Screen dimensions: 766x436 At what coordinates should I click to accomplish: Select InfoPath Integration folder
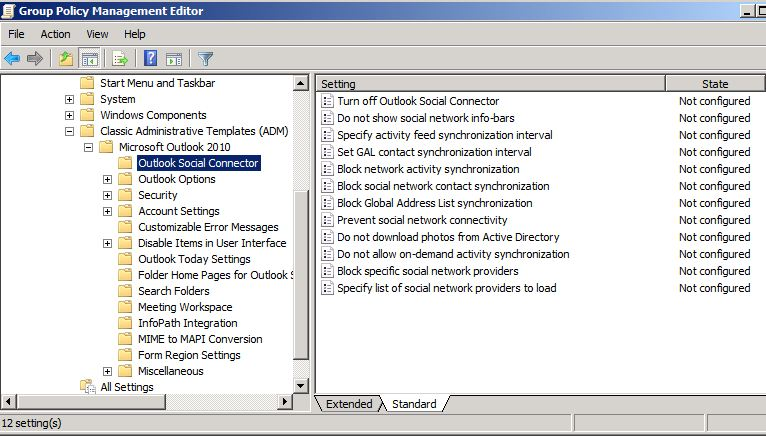coord(188,323)
